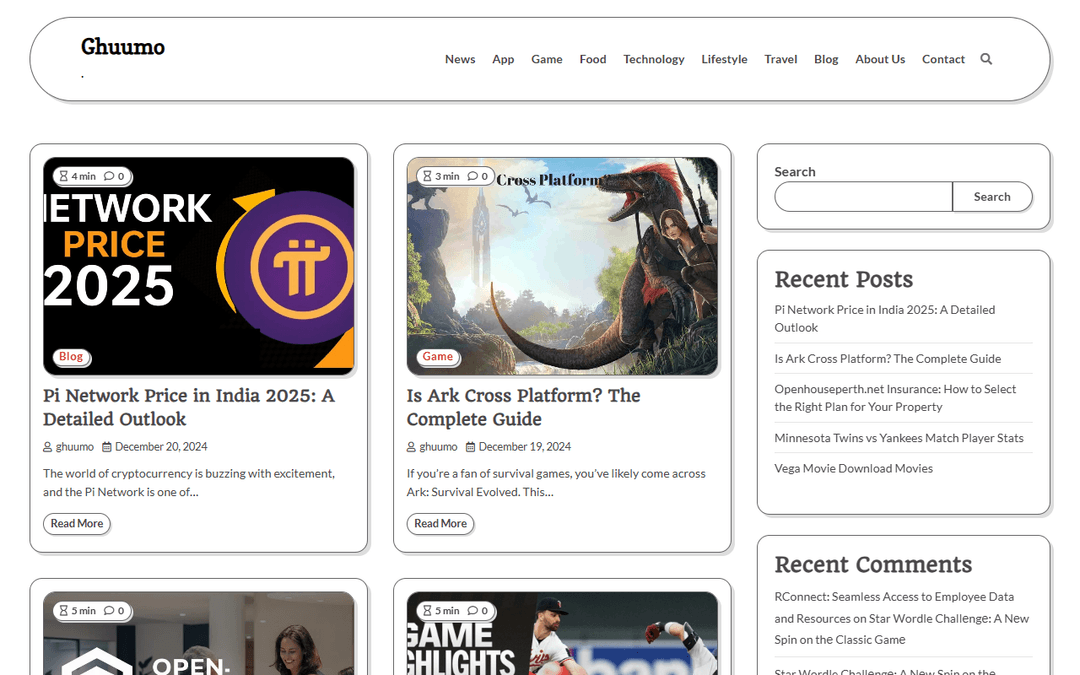This screenshot has height=675, width=1080.
Task: Select Lifestyle in the navigation bar
Action: (x=724, y=59)
